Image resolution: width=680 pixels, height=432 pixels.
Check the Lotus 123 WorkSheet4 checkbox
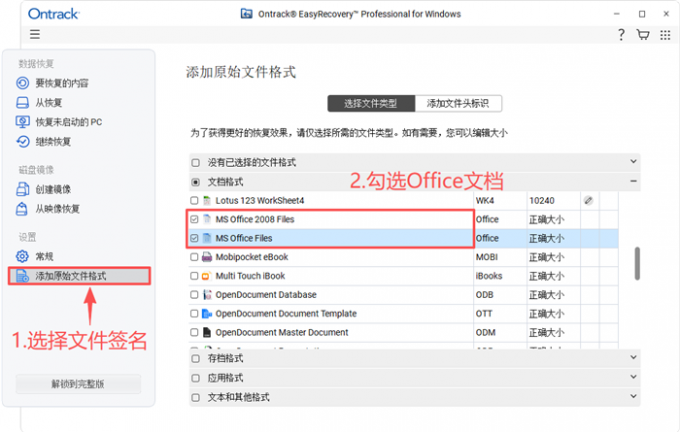pyautogui.click(x=194, y=200)
